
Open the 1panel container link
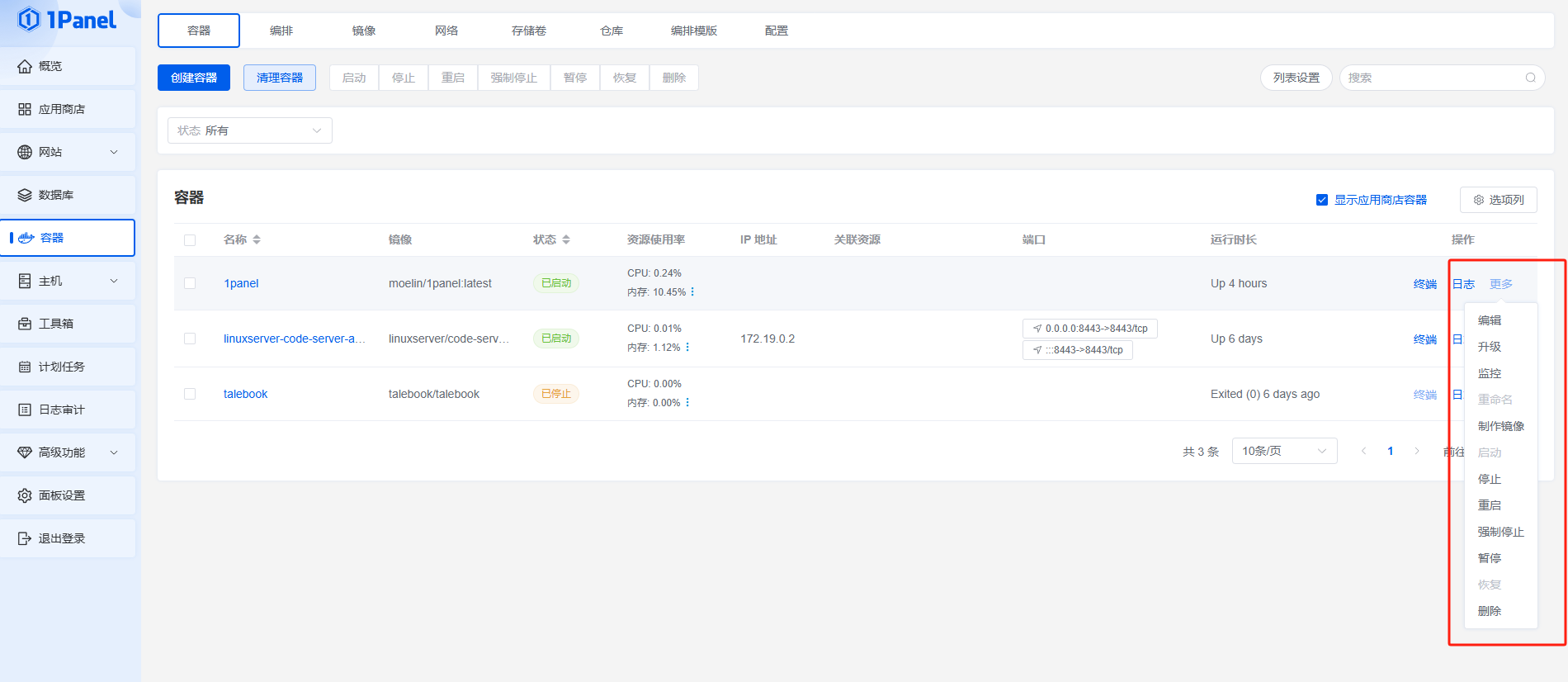pos(241,283)
